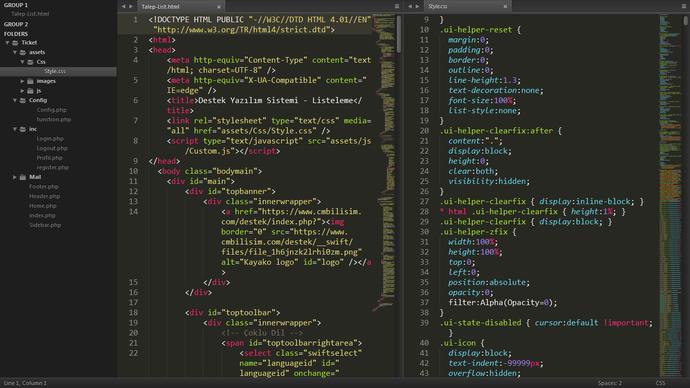Change CSS syntax in status bar
Image resolution: width=690 pixels, height=388 pixels.
(660, 383)
